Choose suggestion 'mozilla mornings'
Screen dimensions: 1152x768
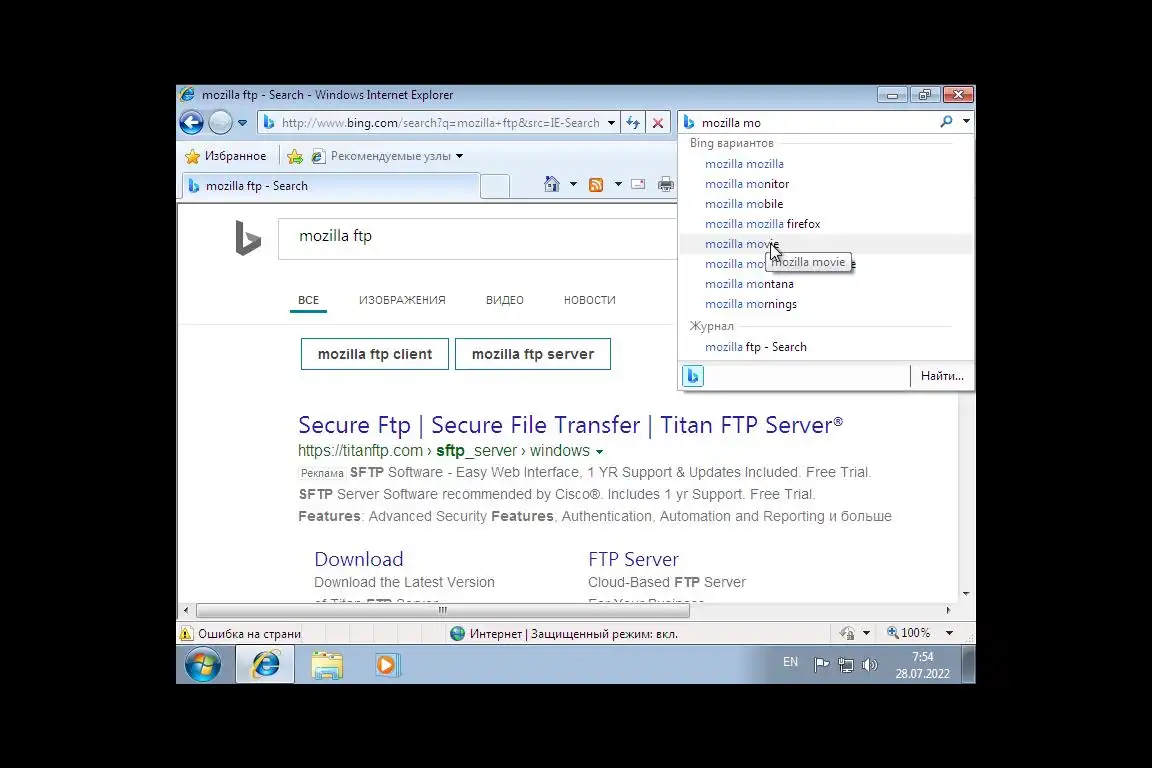[827, 304]
